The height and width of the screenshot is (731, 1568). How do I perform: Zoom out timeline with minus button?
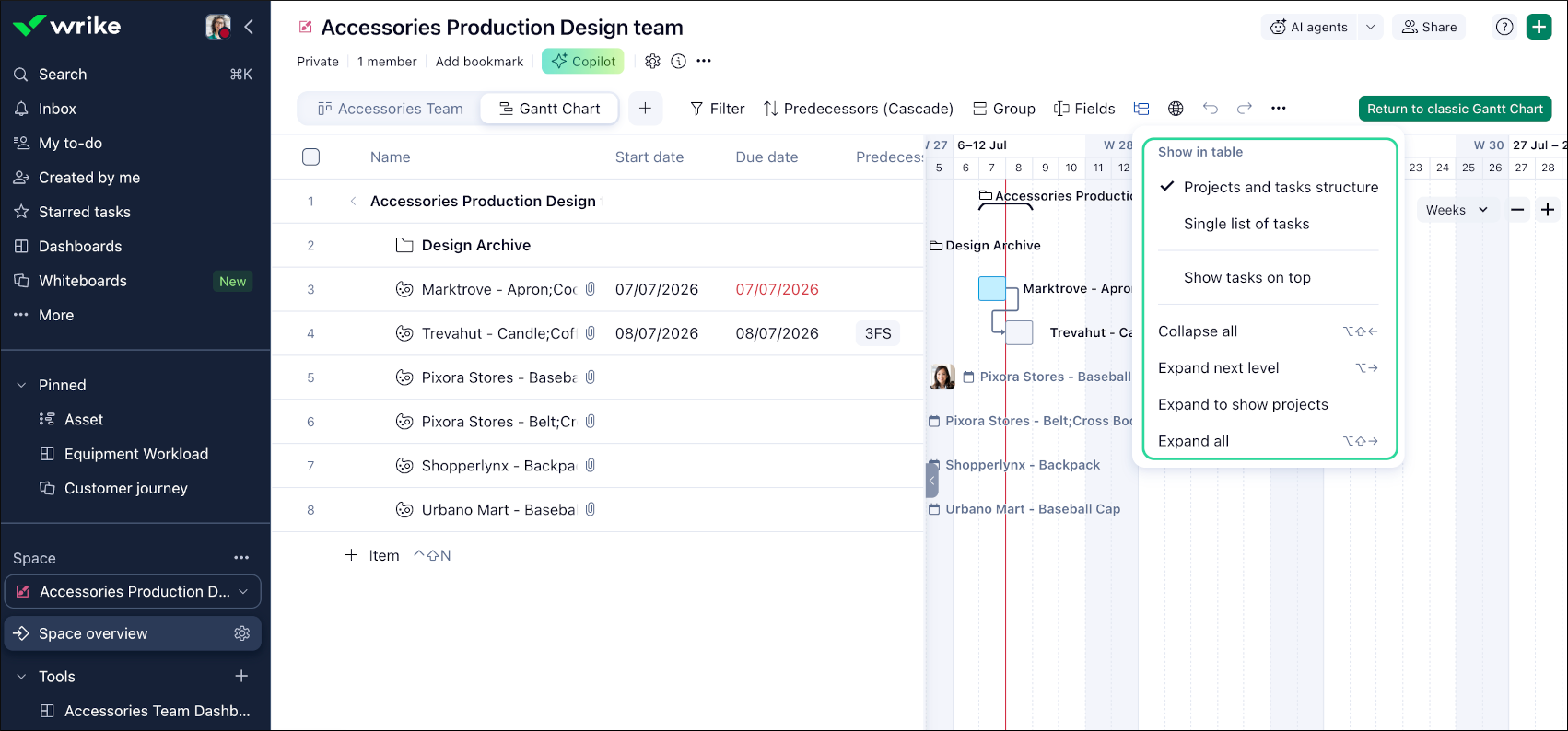(x=1517, y=210)
